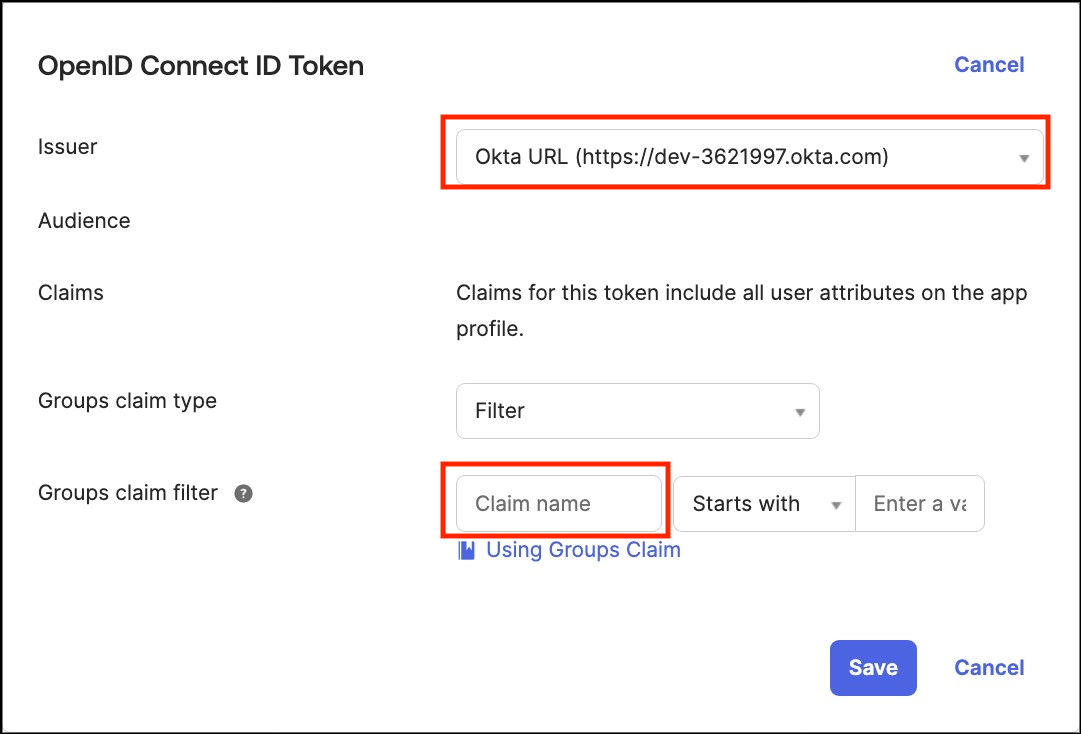Open the Issuer Okta URL dropdown
The width and height of the screenshot is (1081, 734).
click(740, 157)
